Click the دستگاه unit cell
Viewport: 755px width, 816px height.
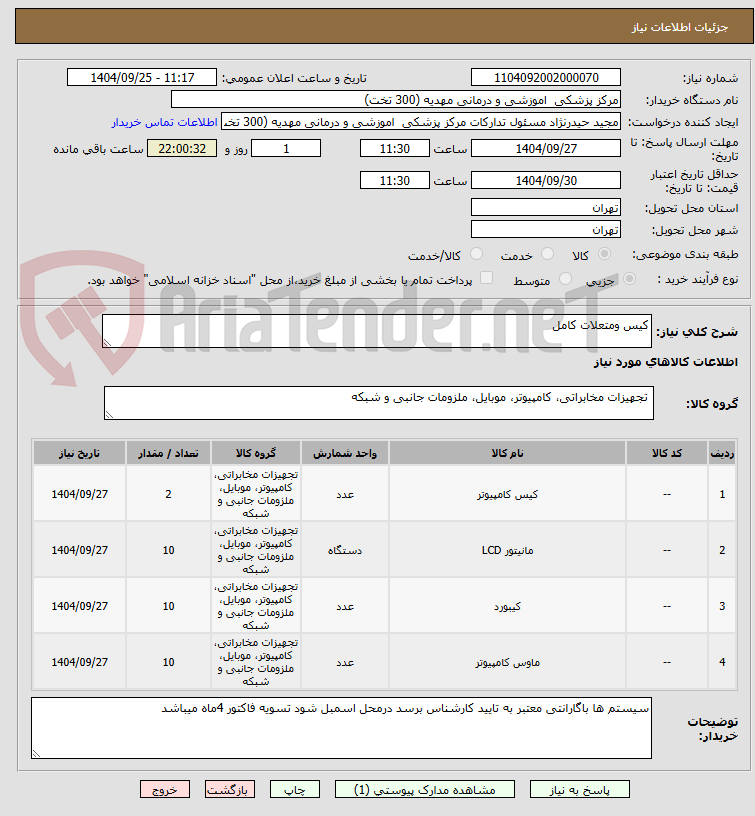point(345,550)
